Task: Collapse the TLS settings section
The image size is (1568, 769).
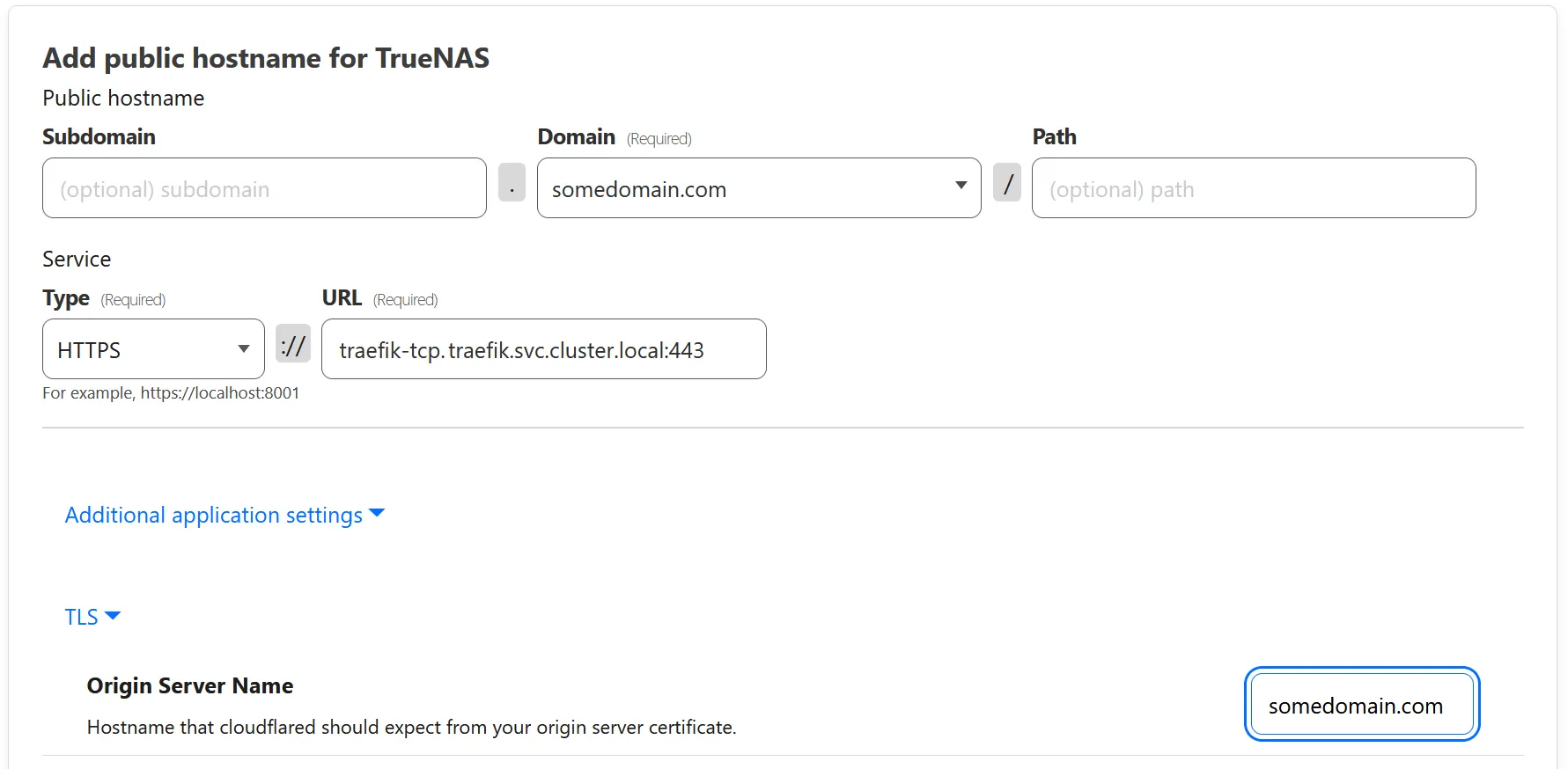Action: pos(82,617)
